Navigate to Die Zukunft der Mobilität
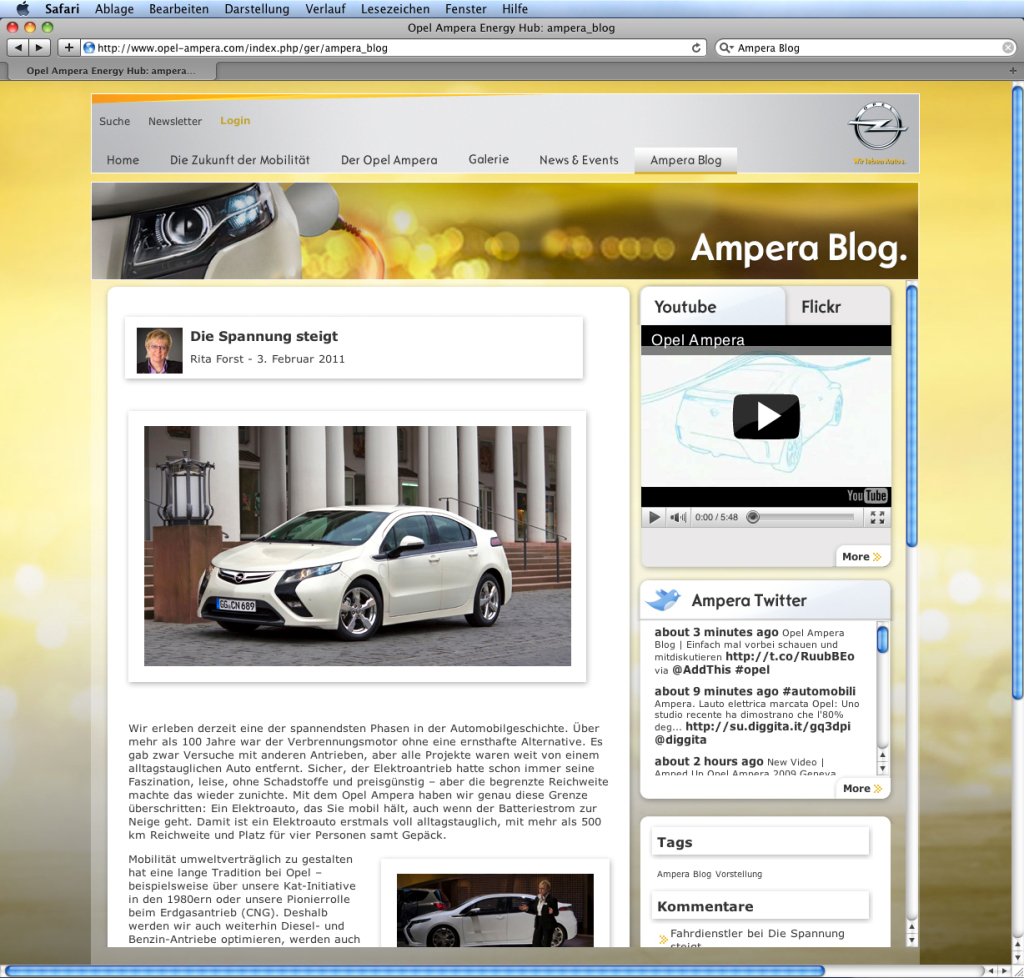This screenshot has height=978, width=1024. coord(240,159)
